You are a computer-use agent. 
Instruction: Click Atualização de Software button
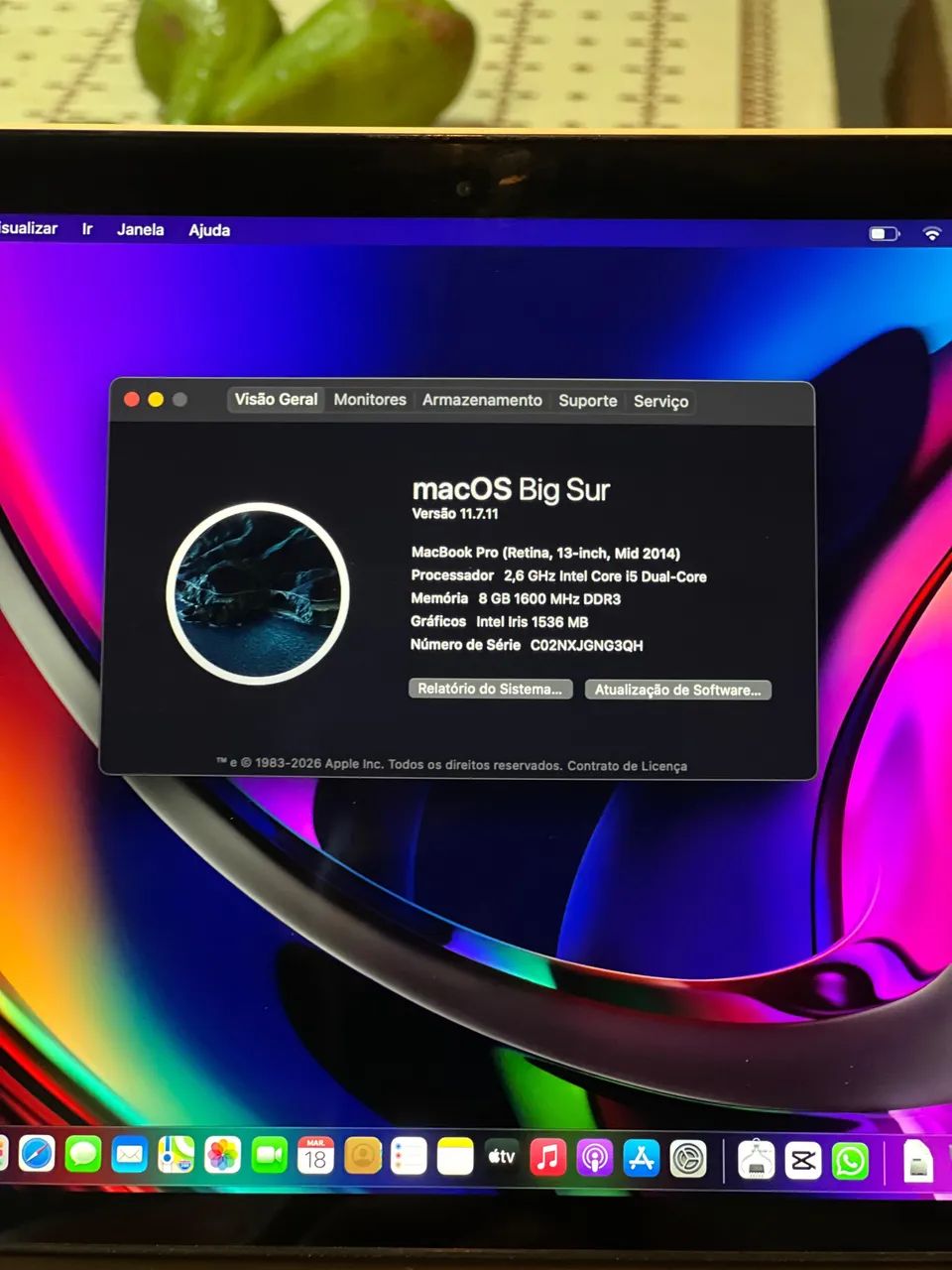click(678, 690)
